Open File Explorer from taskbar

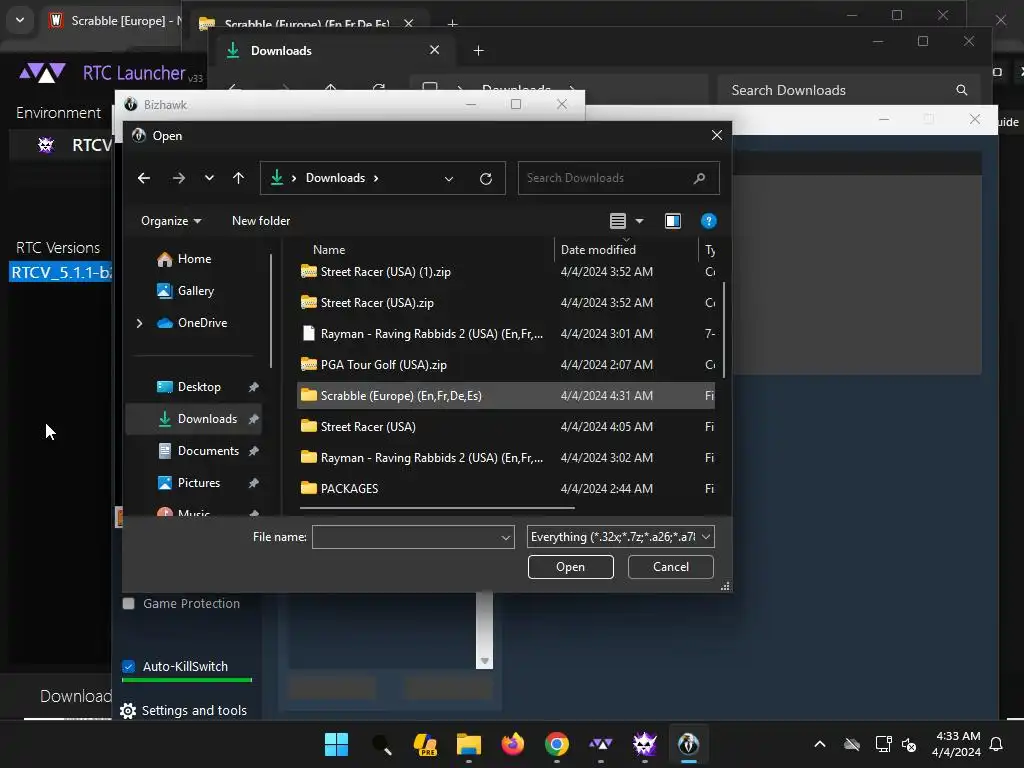pos(469,744)
